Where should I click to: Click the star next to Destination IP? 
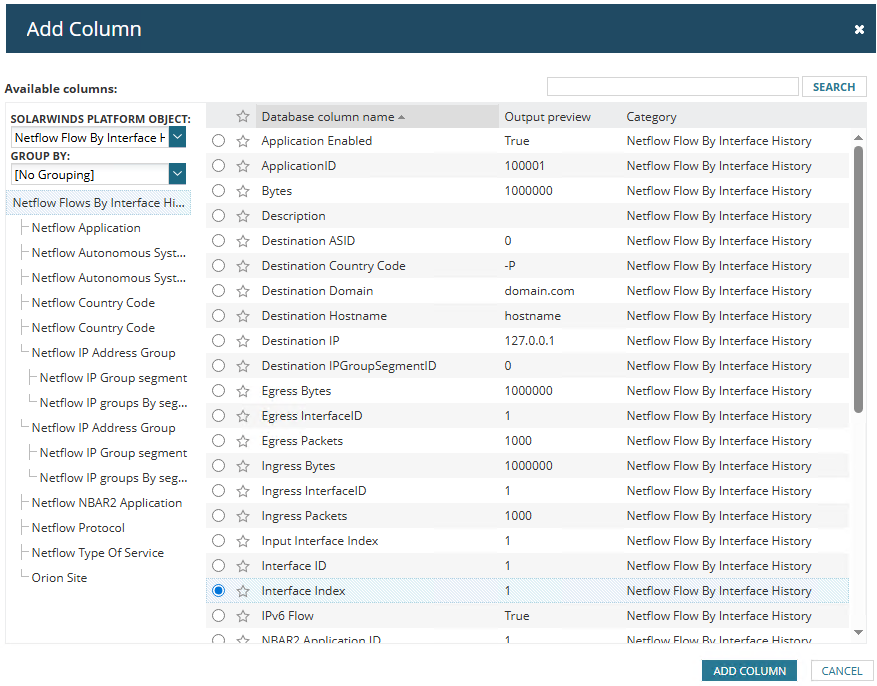coord(243,341)
